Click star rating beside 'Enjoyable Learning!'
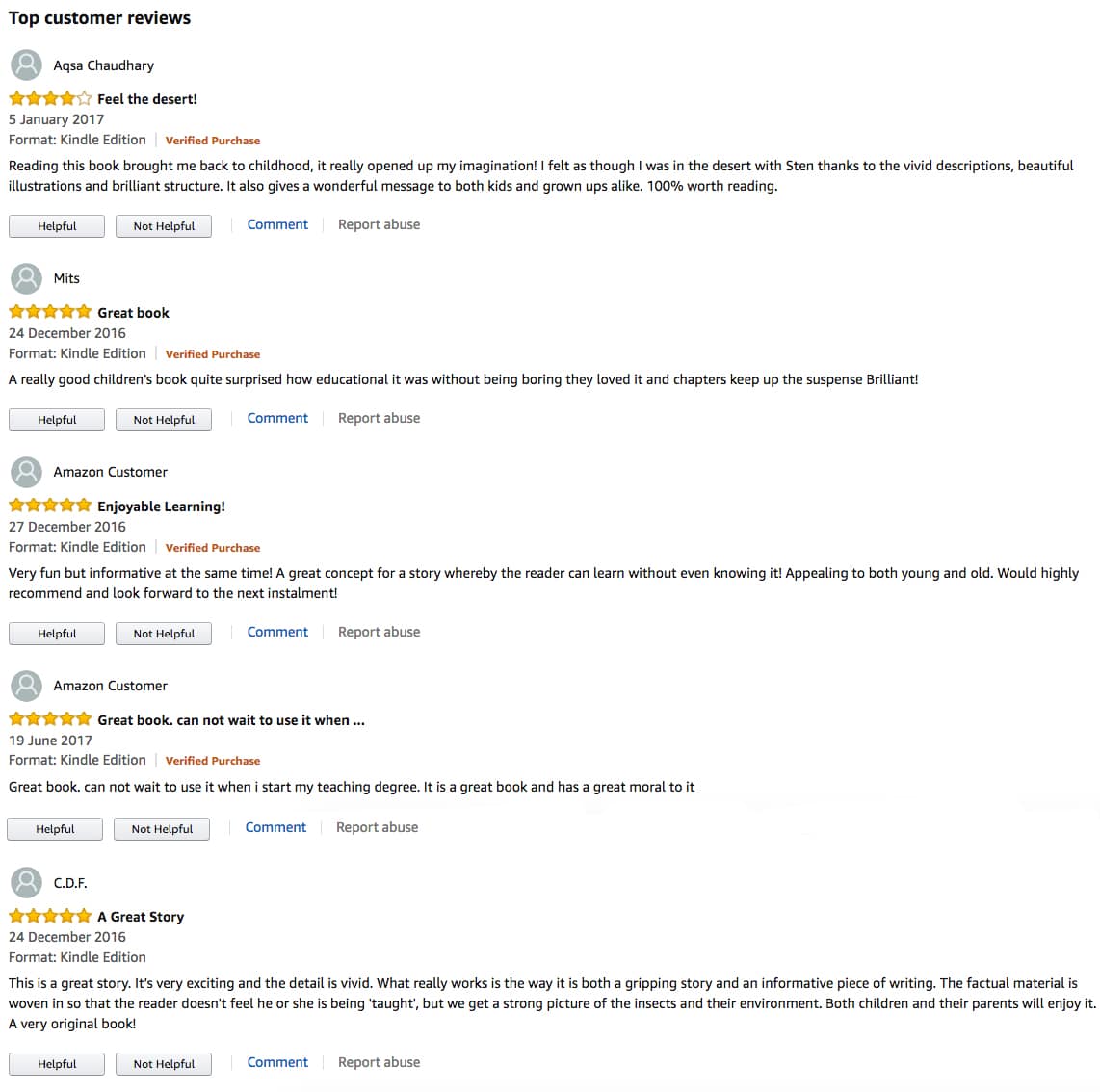The width and height of the screenshot is (1100, 1092). [x=50, y=506]
